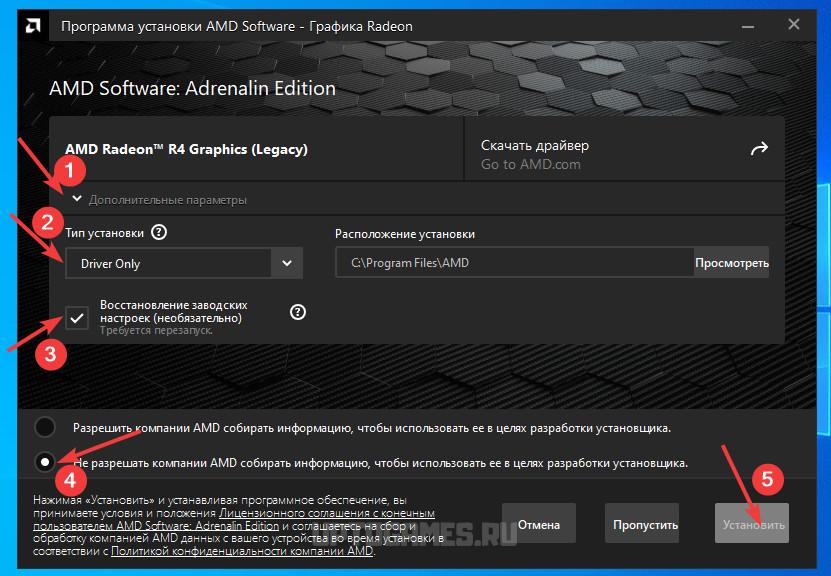Toggle the Восстановление заводских настроек checkbox
The width and height of the screenshot is (831, 576).
[x=77, y=318]
